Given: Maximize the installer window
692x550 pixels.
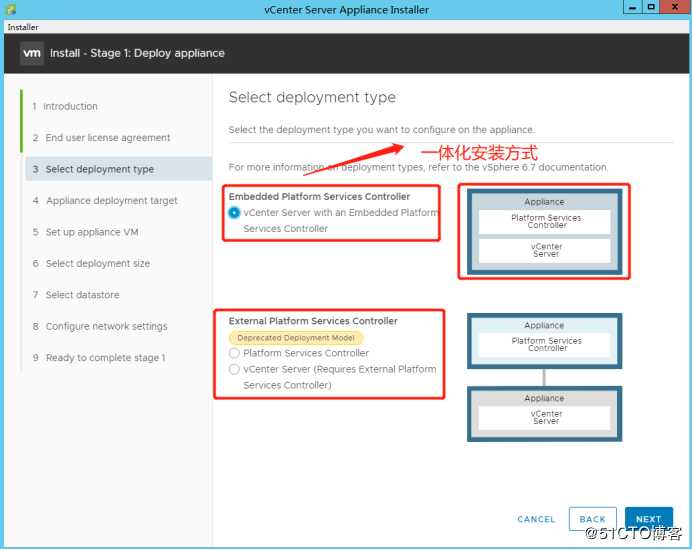Looking at the screenshot, I should pos(651,8).
